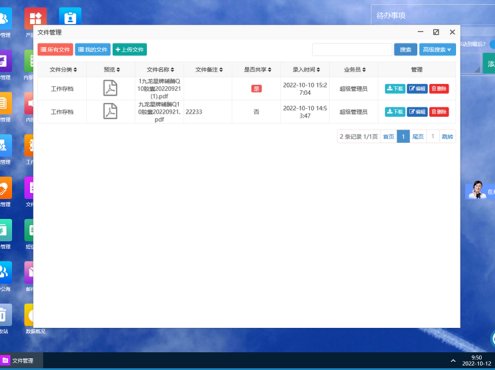Viewport: 495px width, 370px height.
Task: Open the purple desktop icon in left column
Action: click(x=6, y=61)
